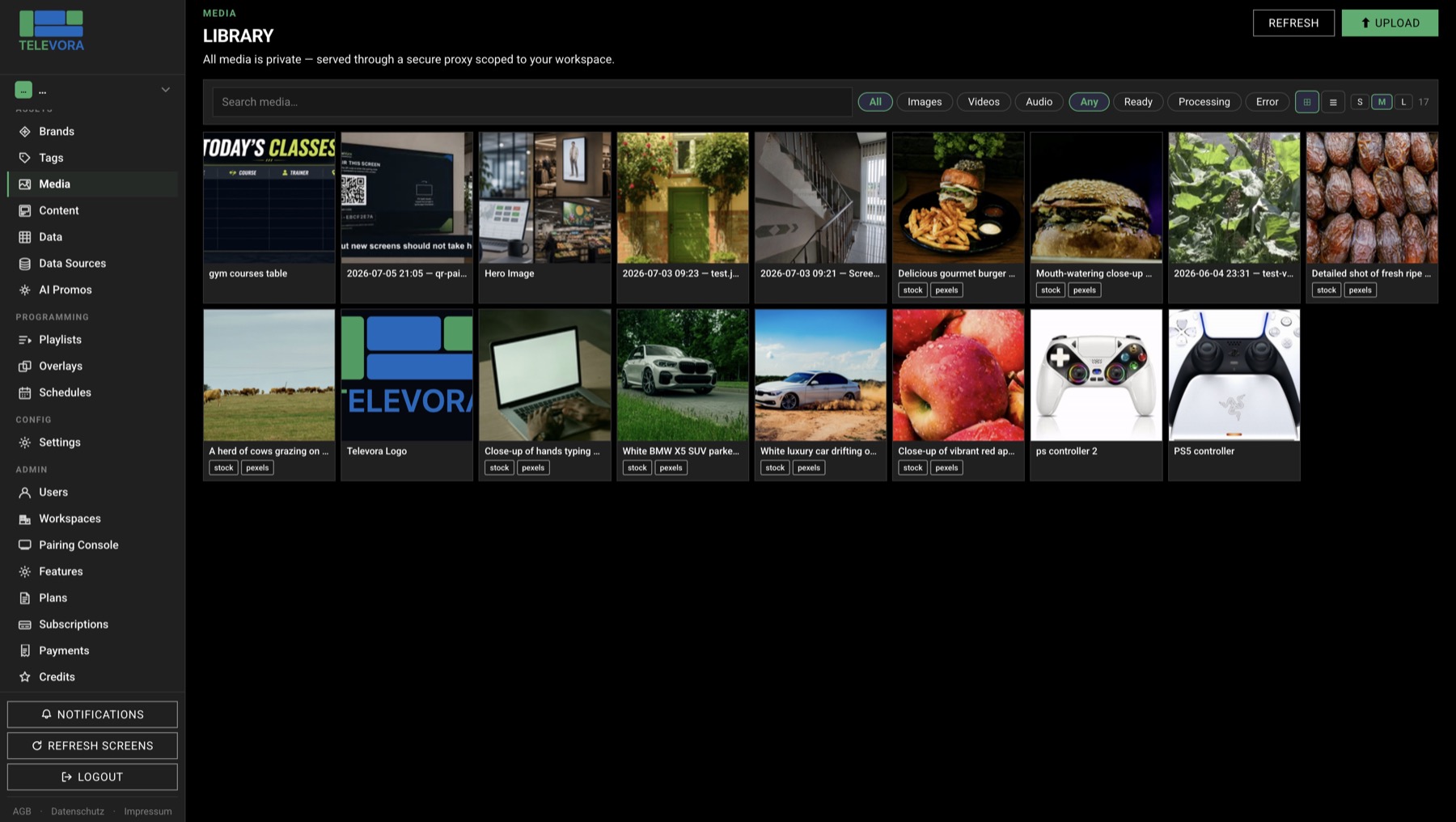Screen dimensions: 1456x822
Task: Open Features via its sidebar icon
Action: point(25,571)
